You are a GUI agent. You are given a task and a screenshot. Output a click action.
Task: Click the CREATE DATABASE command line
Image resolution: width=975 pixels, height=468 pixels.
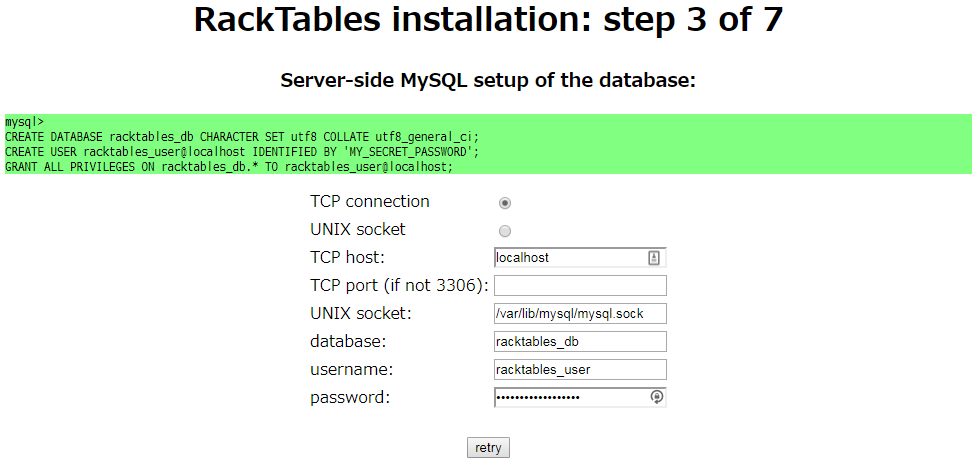(x=241, y=137)
